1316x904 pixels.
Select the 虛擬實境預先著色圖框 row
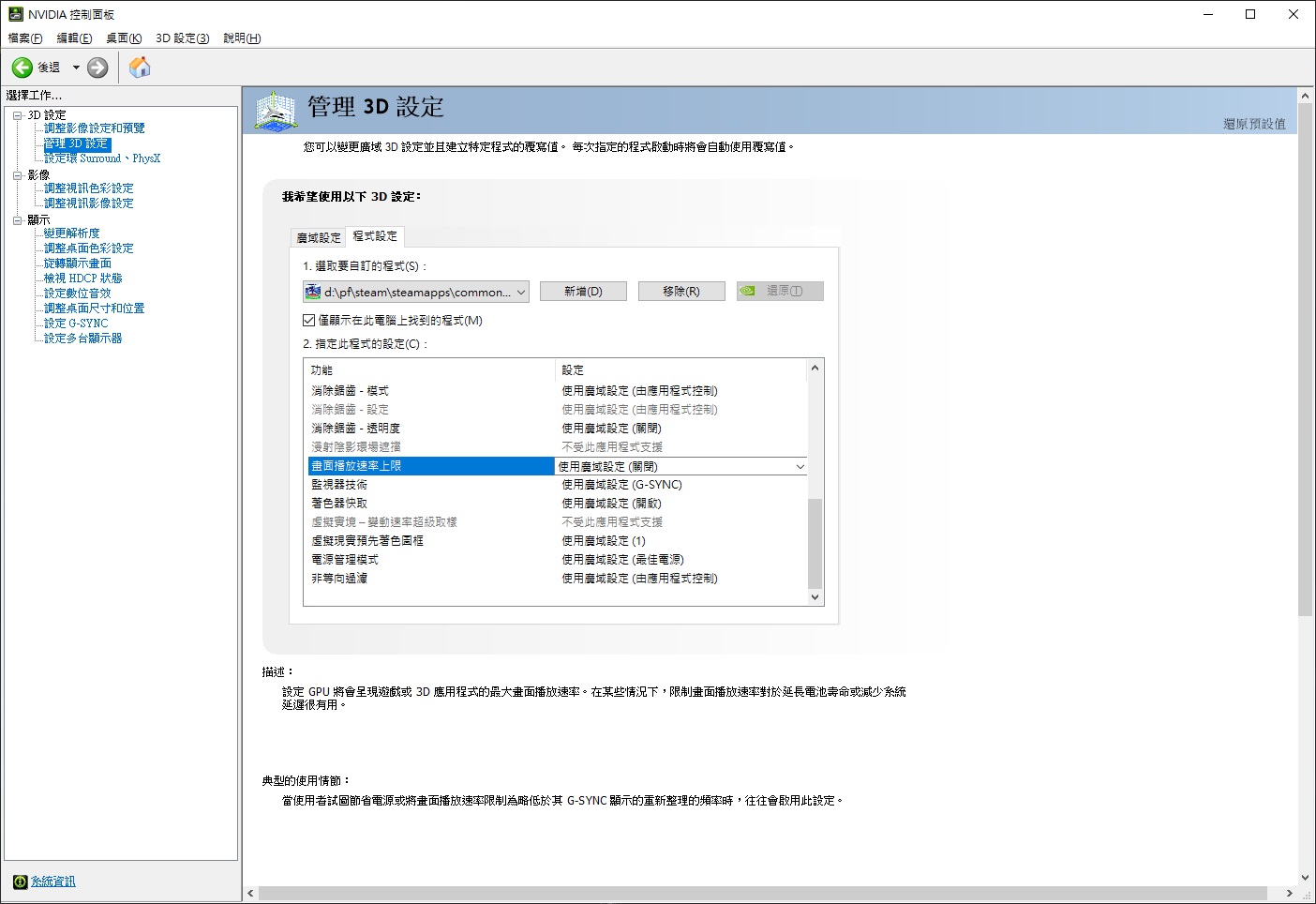pos(556,541)
